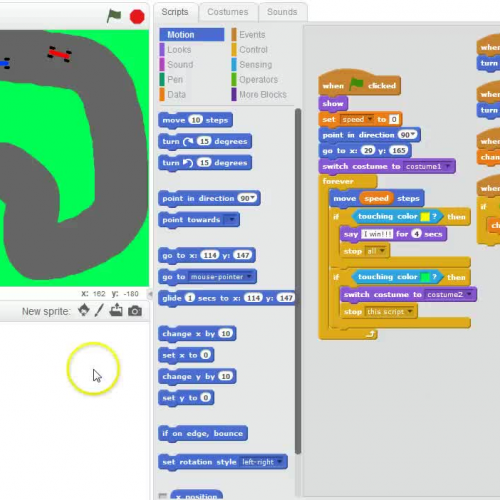Viewport: 500px width, 500px height.
Task: Click the 0 field in set x to block
Action: [x=206, y=355]
